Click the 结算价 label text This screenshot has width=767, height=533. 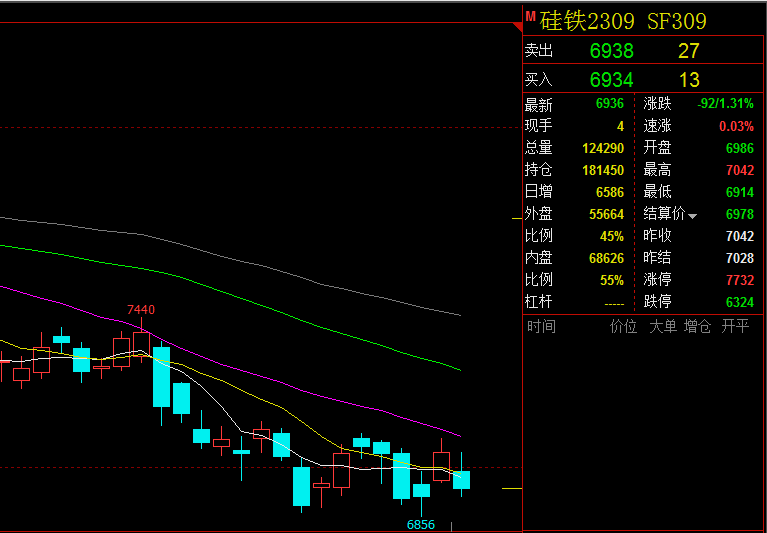(x=664, y=214)
